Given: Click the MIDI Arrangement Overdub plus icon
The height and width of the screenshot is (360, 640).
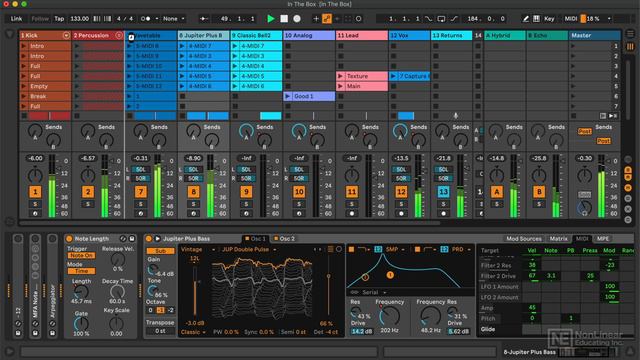Looking at the screenshot, I should (316, 19).
